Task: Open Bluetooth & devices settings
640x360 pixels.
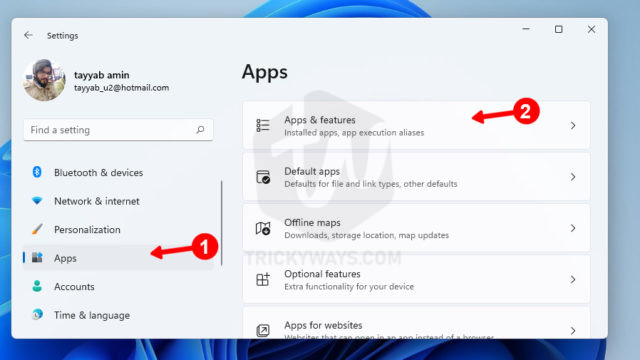Action: (118, 173)
